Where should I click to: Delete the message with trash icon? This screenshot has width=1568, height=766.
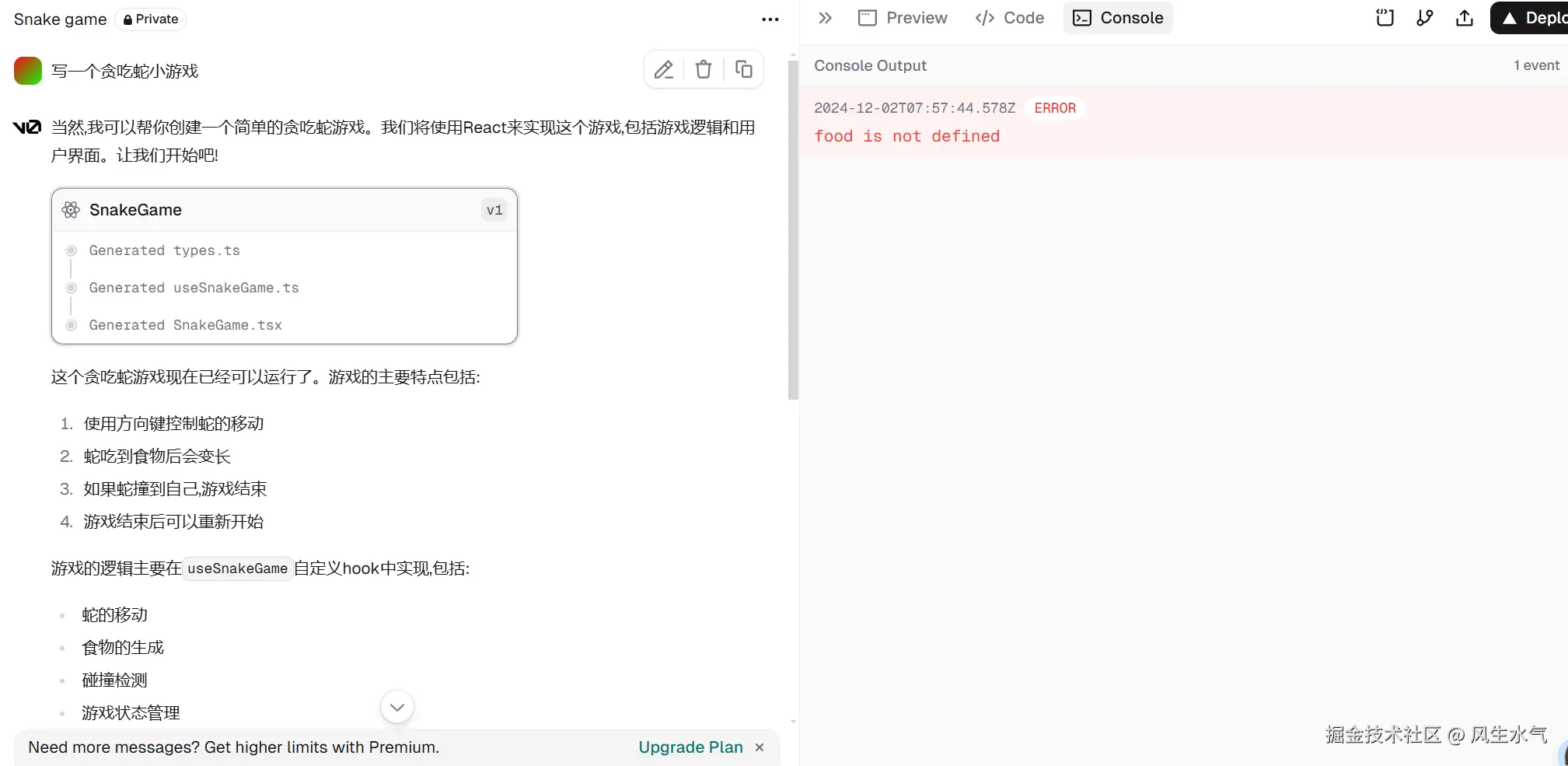[x=704, y=70]
